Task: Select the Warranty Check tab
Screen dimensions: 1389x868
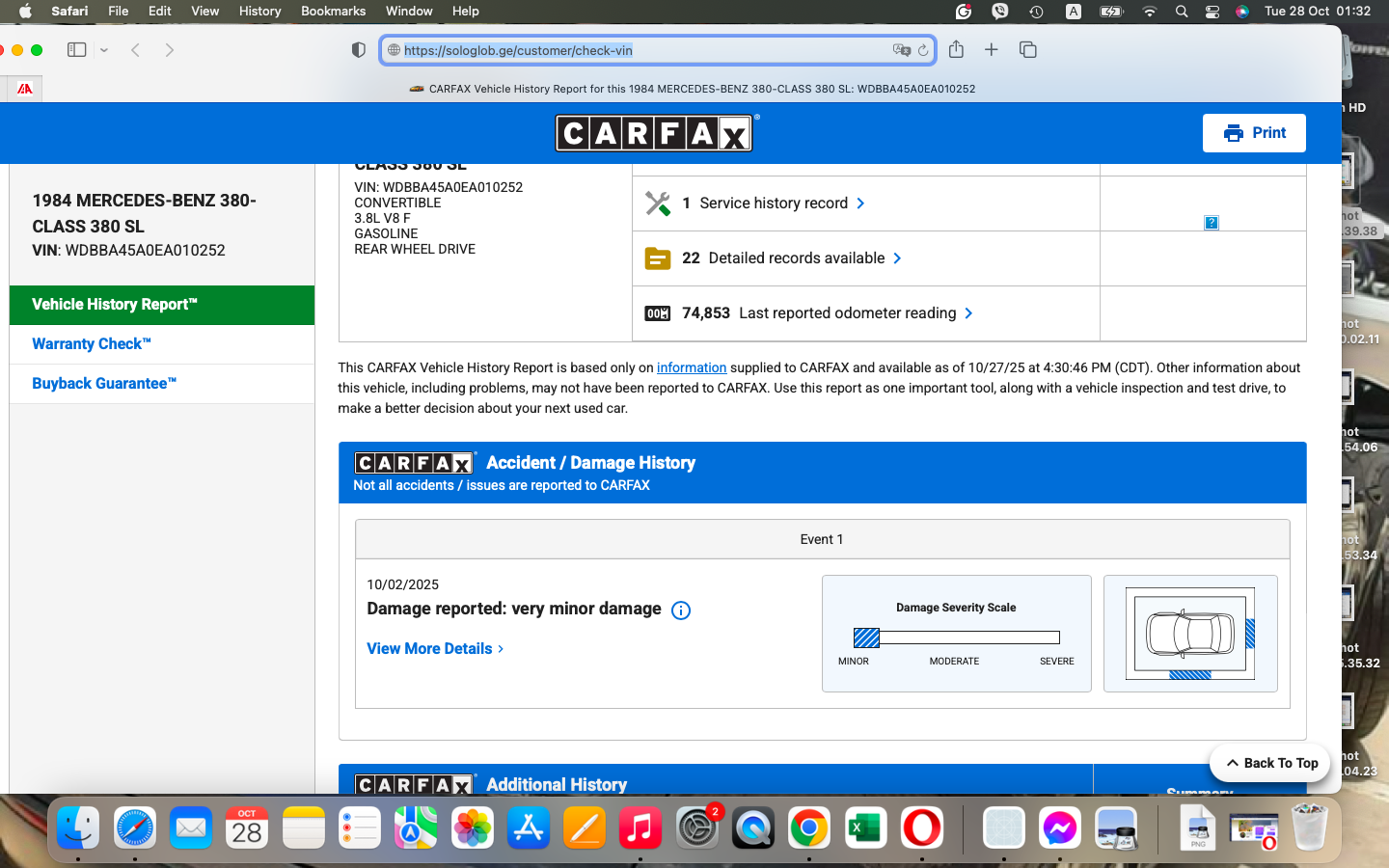Action: pos(92,344)
